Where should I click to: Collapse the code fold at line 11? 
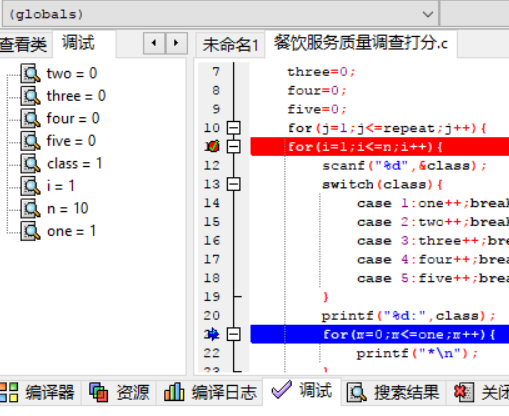pos(234,146)
